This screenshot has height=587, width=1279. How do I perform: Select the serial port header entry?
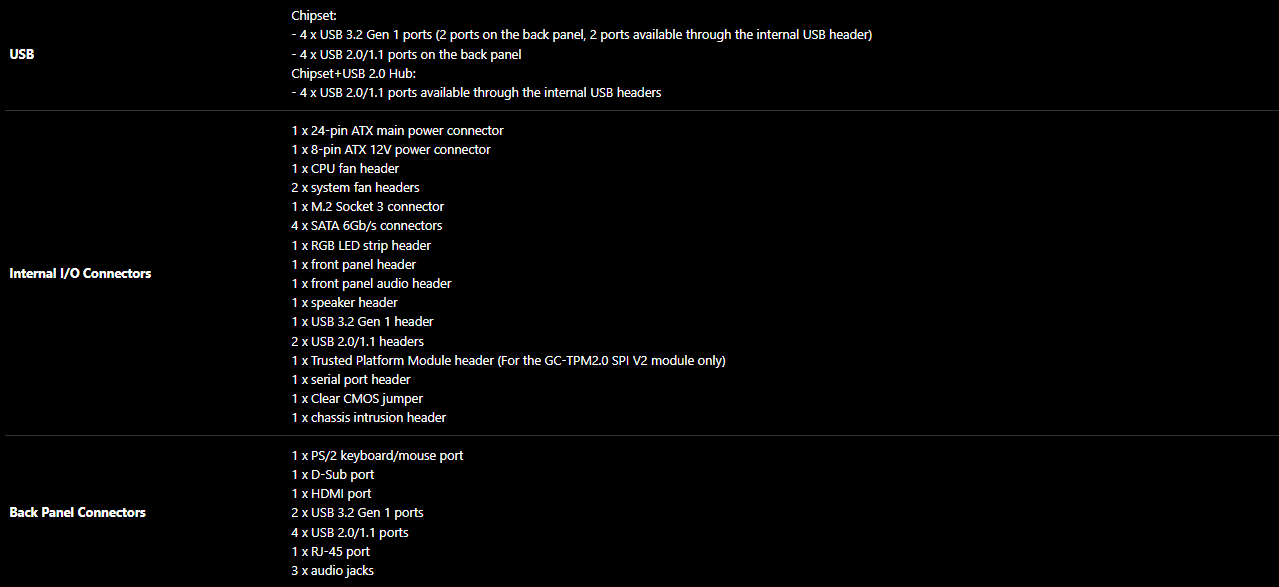pos(351,380)
